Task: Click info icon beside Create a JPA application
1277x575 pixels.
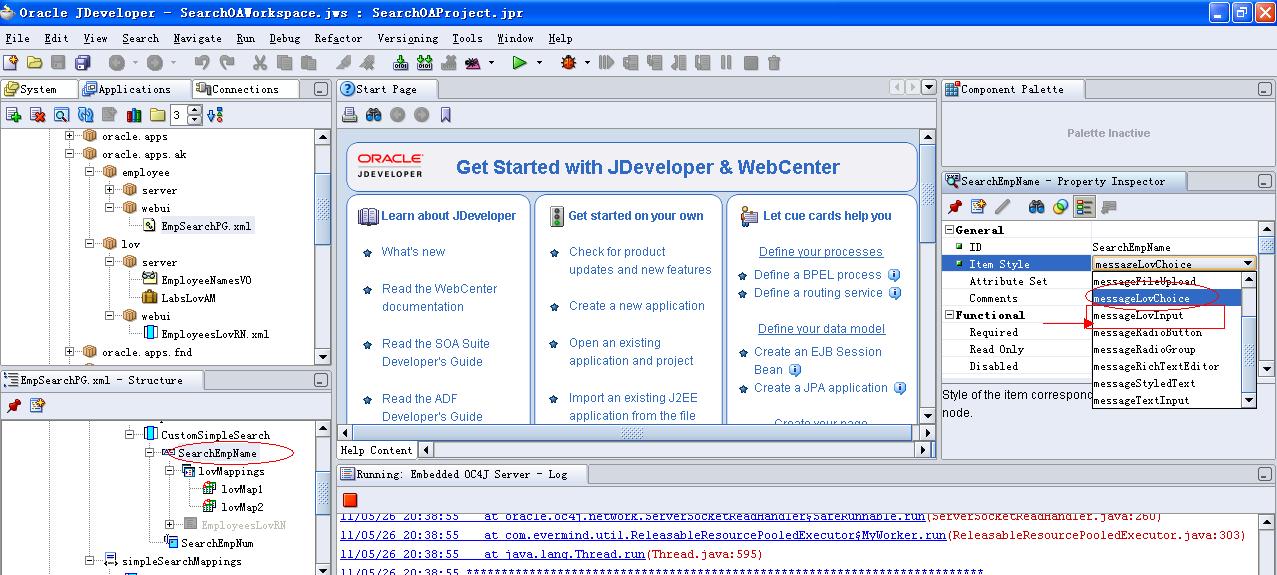Action: coord(900,388)
